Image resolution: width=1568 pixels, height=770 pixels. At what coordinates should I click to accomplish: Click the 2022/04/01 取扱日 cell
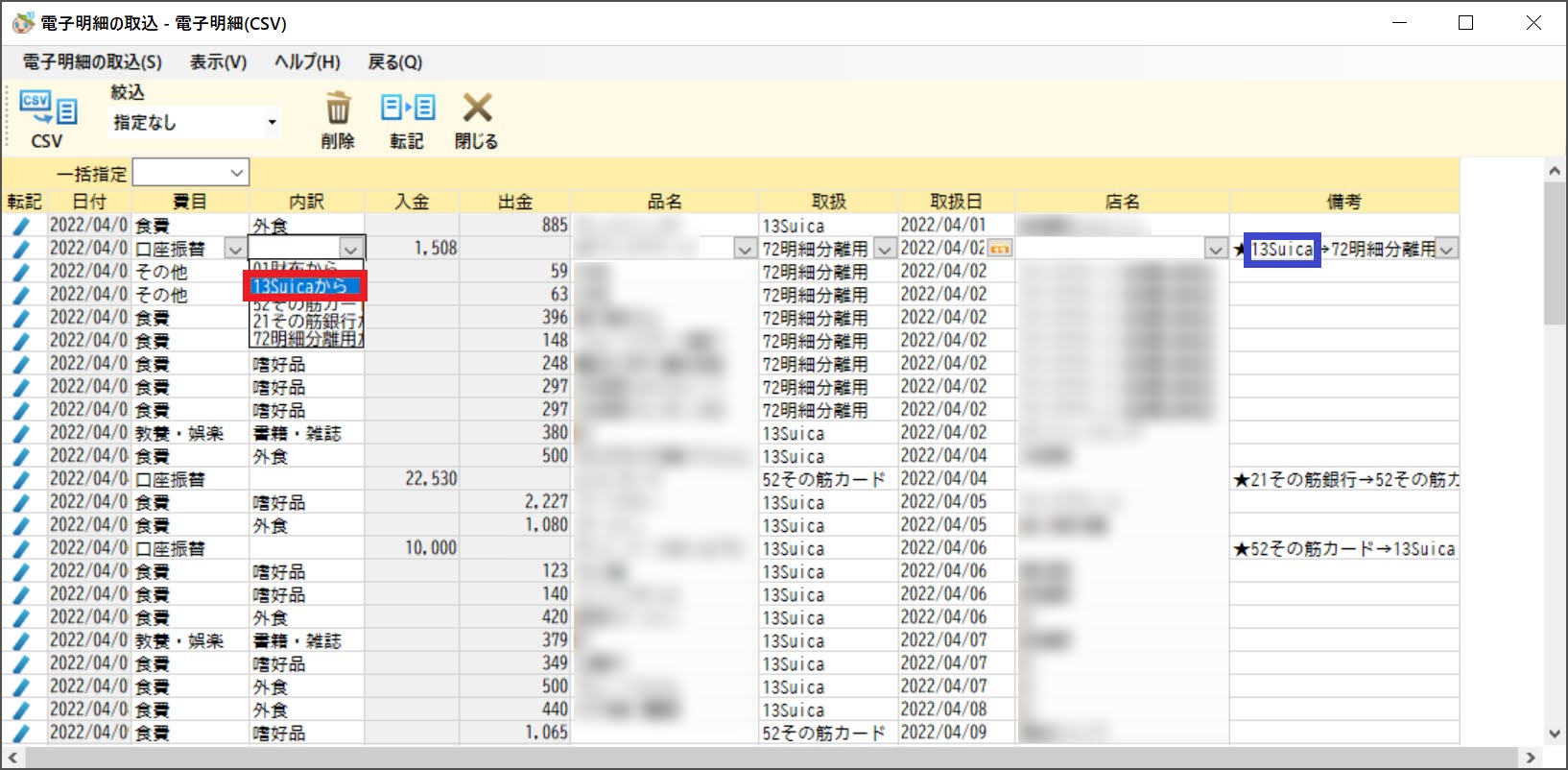(956, 226)
